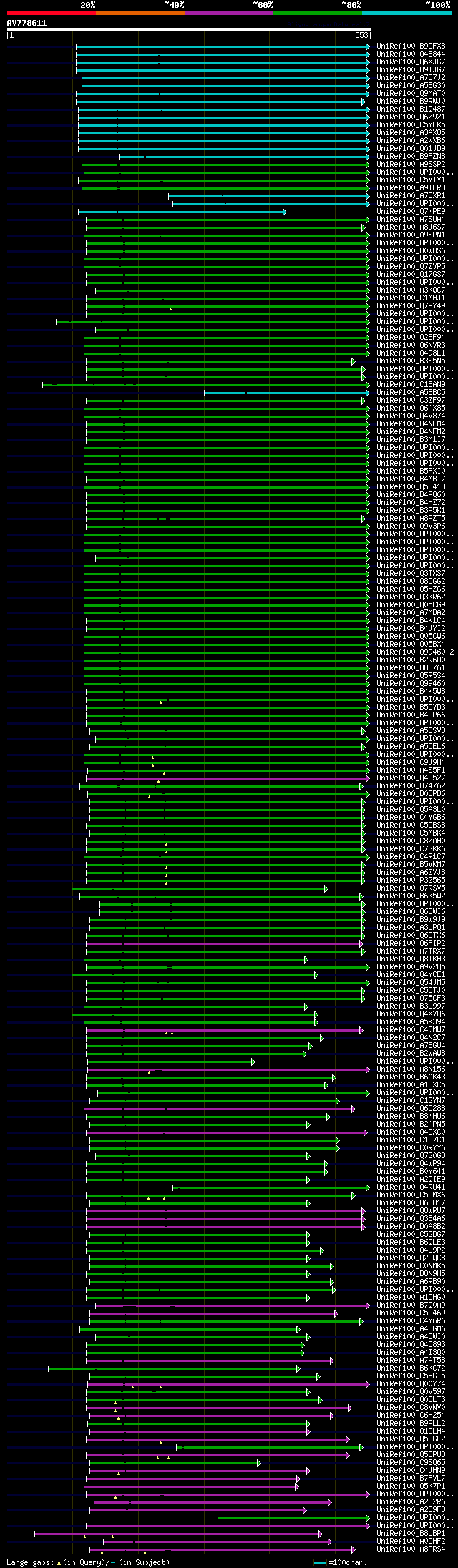Open hit UniRef100_A7Q7J2
This screenshot has width=458, height=1568.
[411, 77]
